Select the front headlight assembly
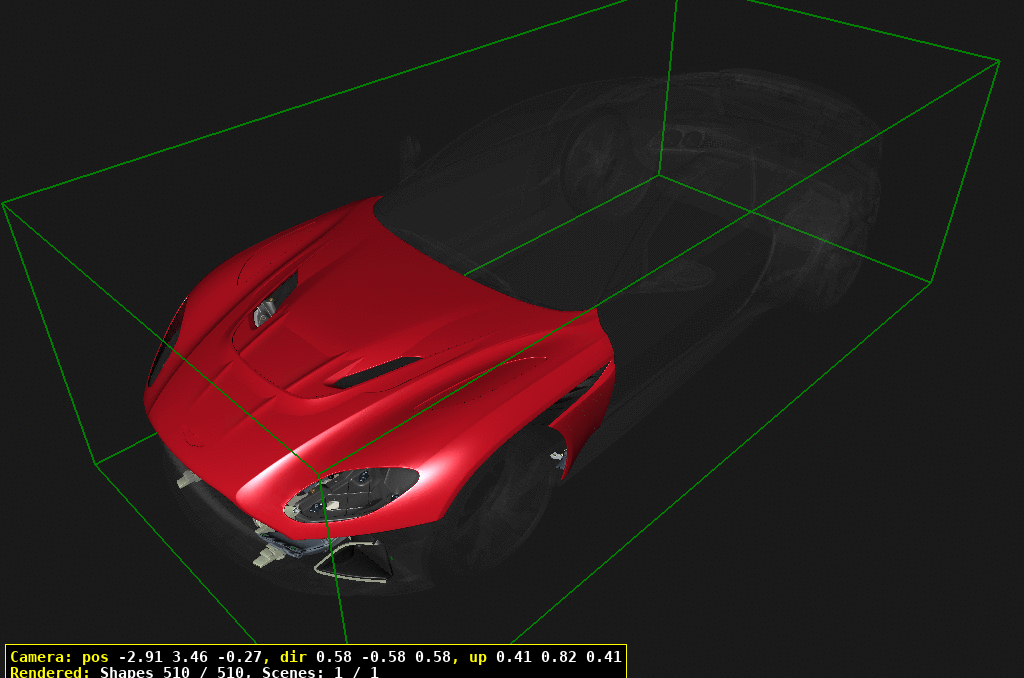1024x678 pixels. (x=350, y=492)
